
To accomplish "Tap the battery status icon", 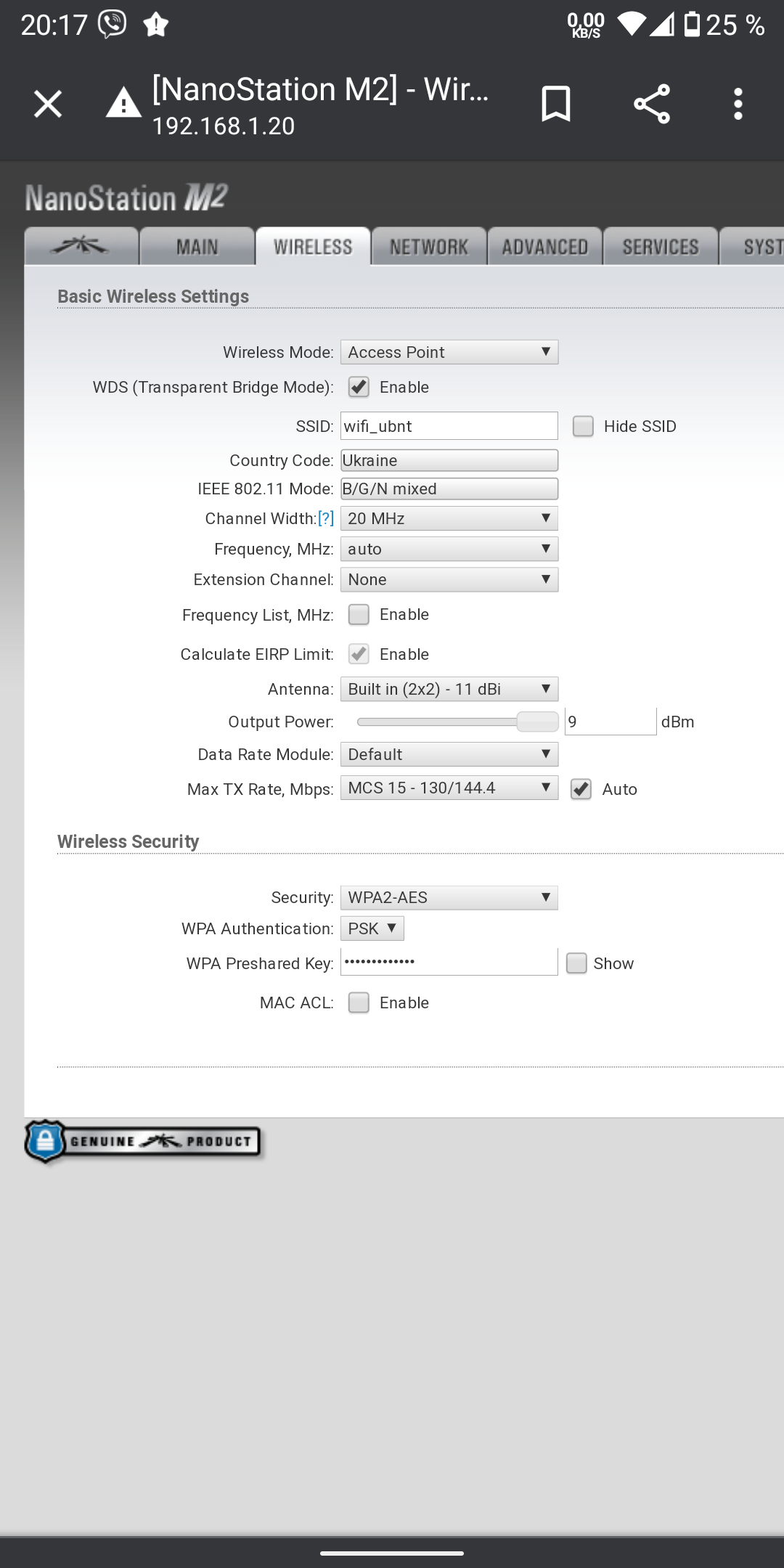I will (693, 25).
